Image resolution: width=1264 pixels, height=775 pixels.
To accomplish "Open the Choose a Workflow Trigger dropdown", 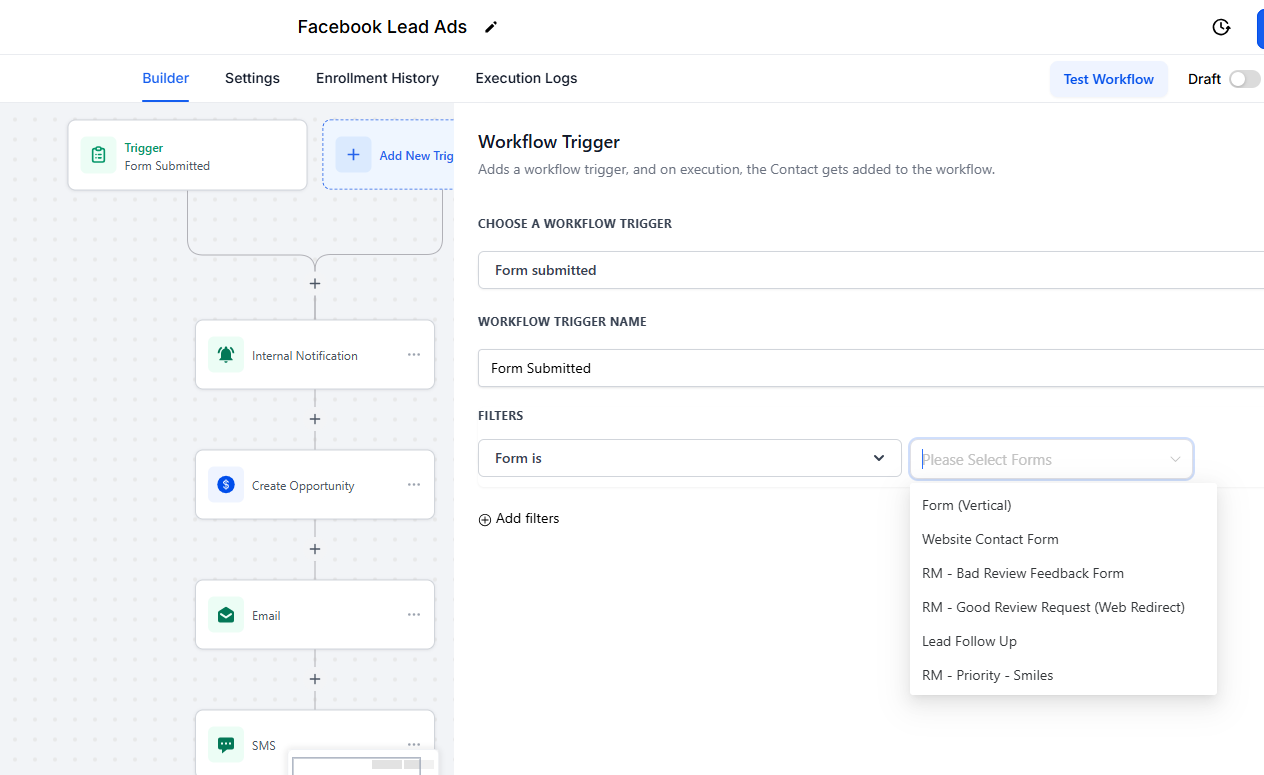I will pyautogui.click(x=870, y=270).
